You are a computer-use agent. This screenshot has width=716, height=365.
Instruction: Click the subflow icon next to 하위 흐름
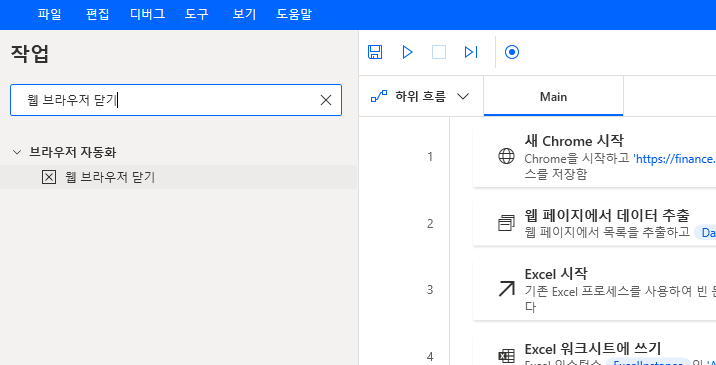(379, 96)
